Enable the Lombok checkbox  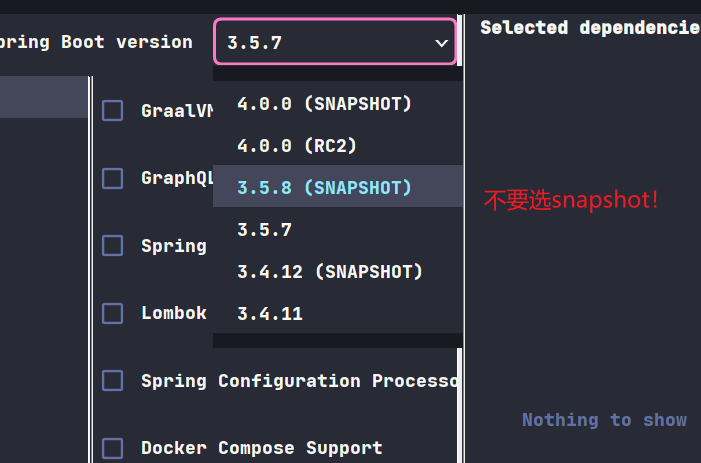pyautogui.click(x=113, y=313)
